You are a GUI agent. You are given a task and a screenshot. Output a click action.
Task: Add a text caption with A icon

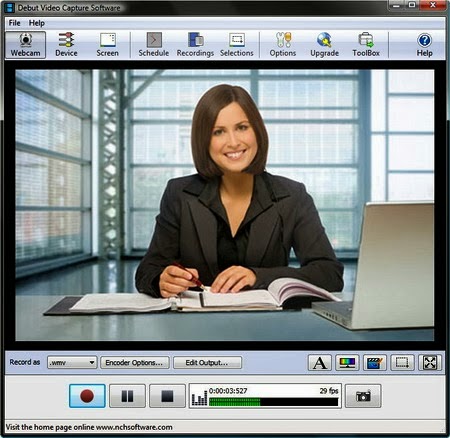(x=320, y=363)
